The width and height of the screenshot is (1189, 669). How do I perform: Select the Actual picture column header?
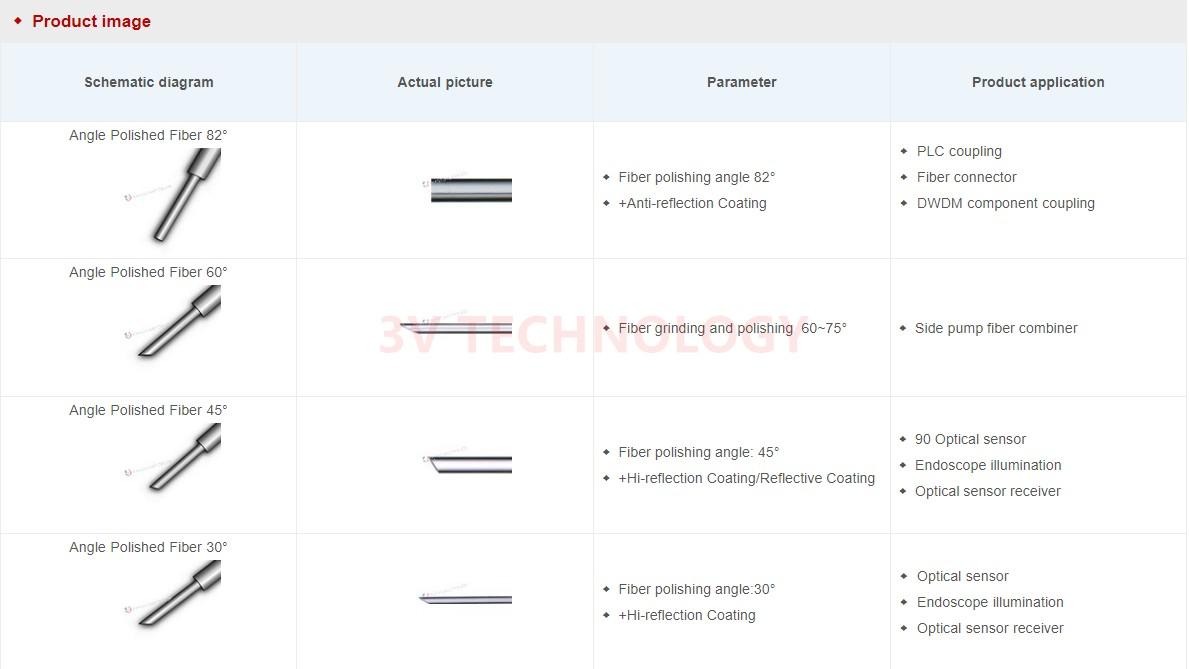445,82
